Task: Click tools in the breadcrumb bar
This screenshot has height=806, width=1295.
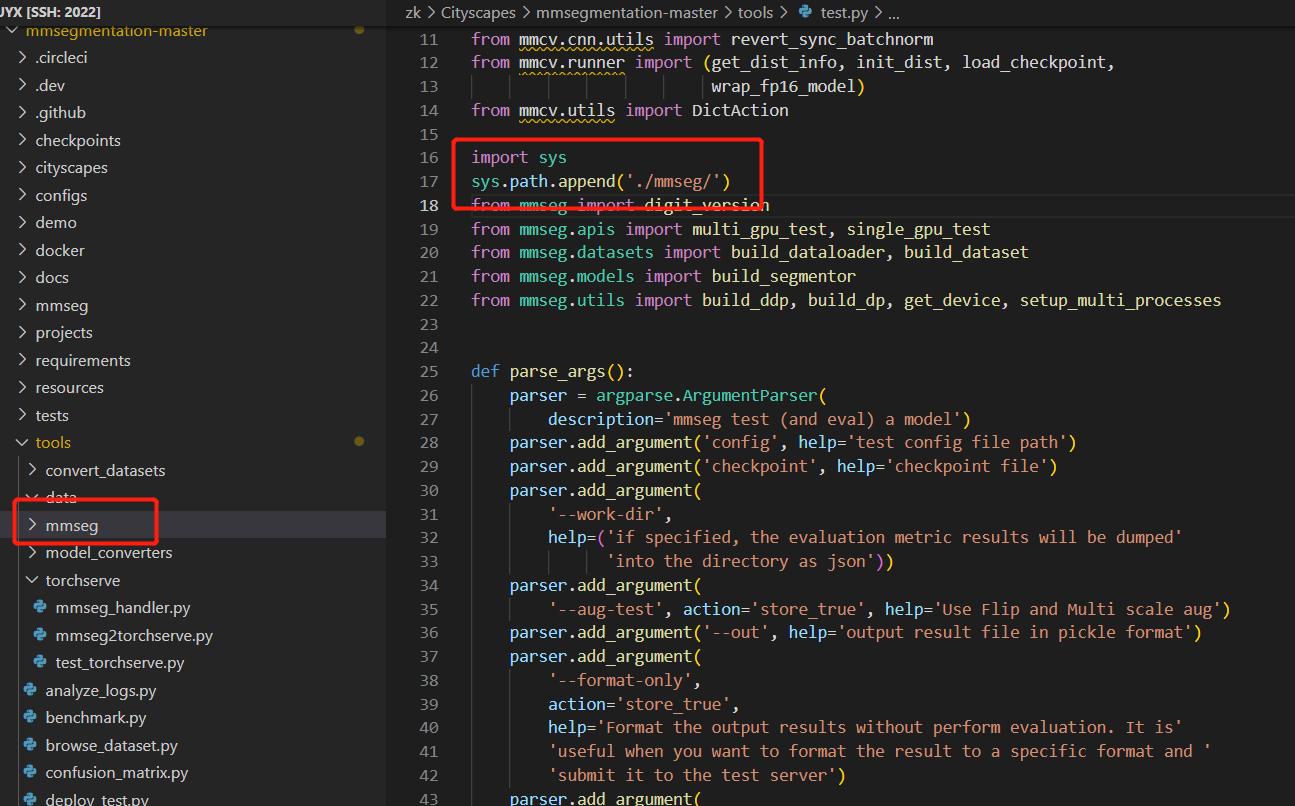Action: coord(756,13)
